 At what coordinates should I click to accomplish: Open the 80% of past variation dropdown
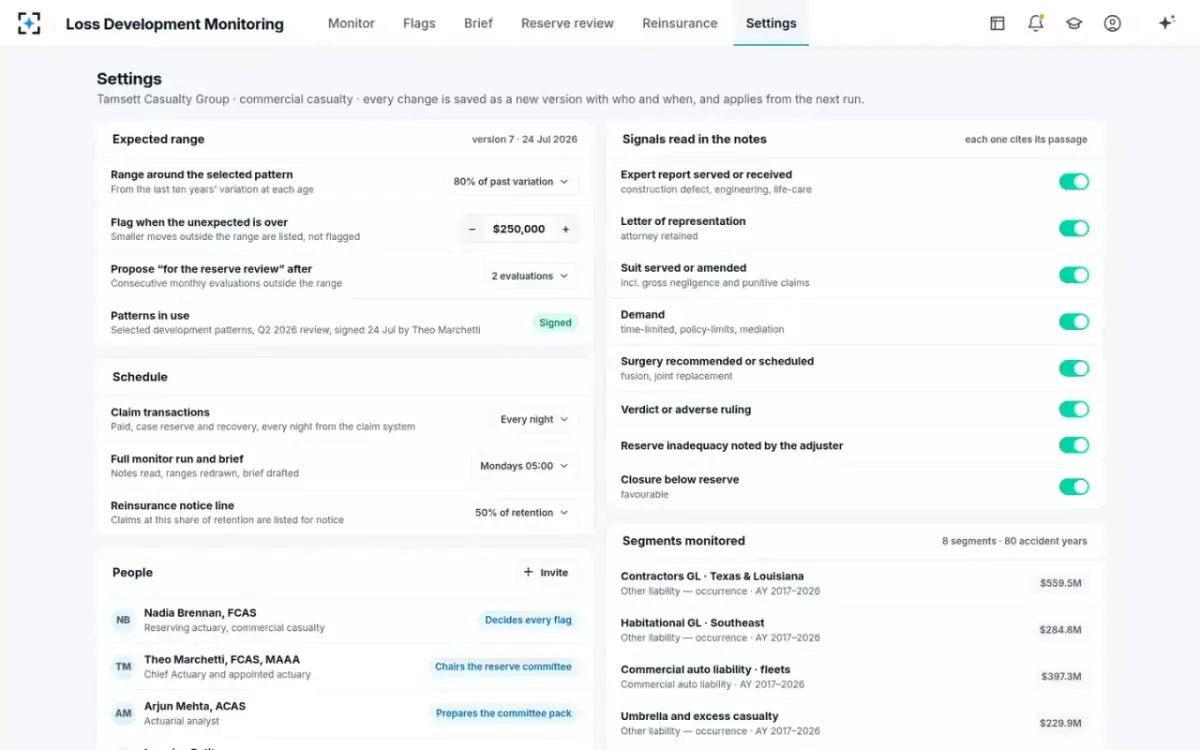point(511,182)
